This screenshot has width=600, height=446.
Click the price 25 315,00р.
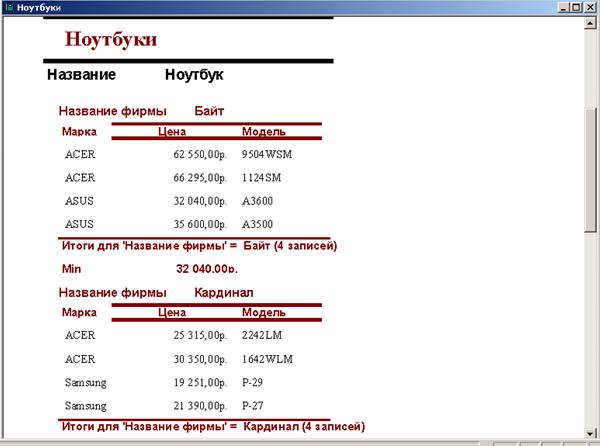pos(200,335)
